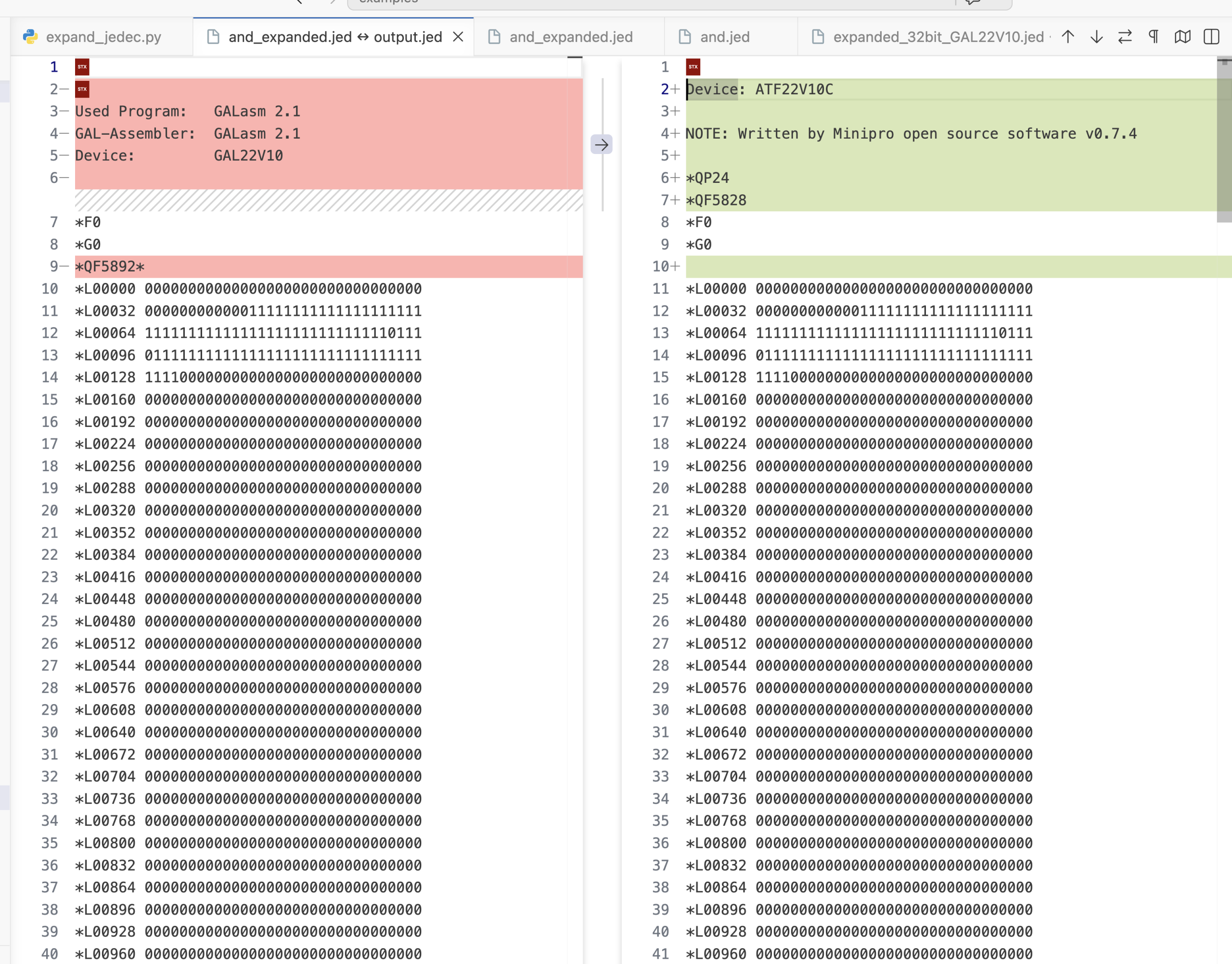Click '*QP24' line in right pane

707,179
